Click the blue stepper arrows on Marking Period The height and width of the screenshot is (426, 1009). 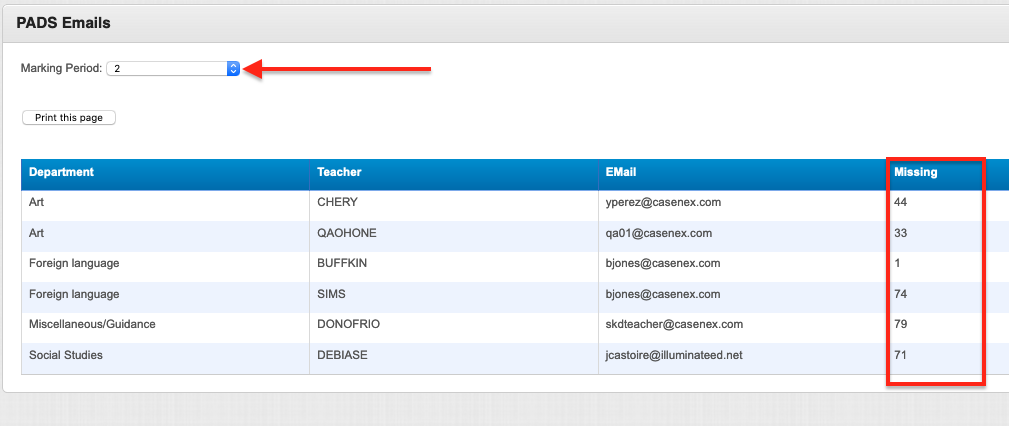point(234,68)
